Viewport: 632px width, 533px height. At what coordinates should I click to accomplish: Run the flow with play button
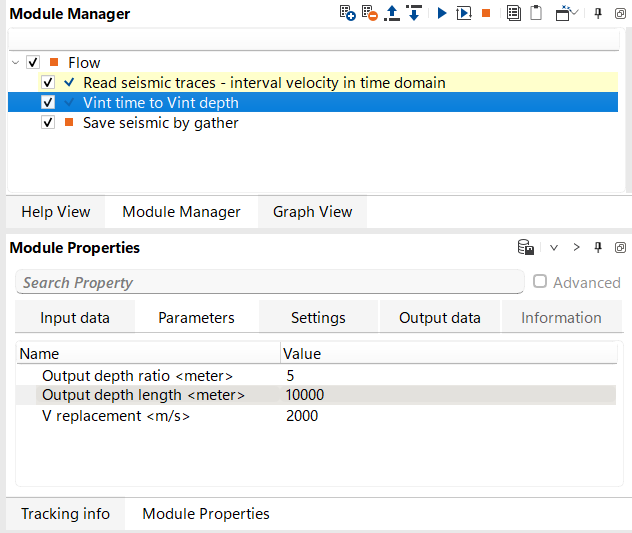coord(442,14)
